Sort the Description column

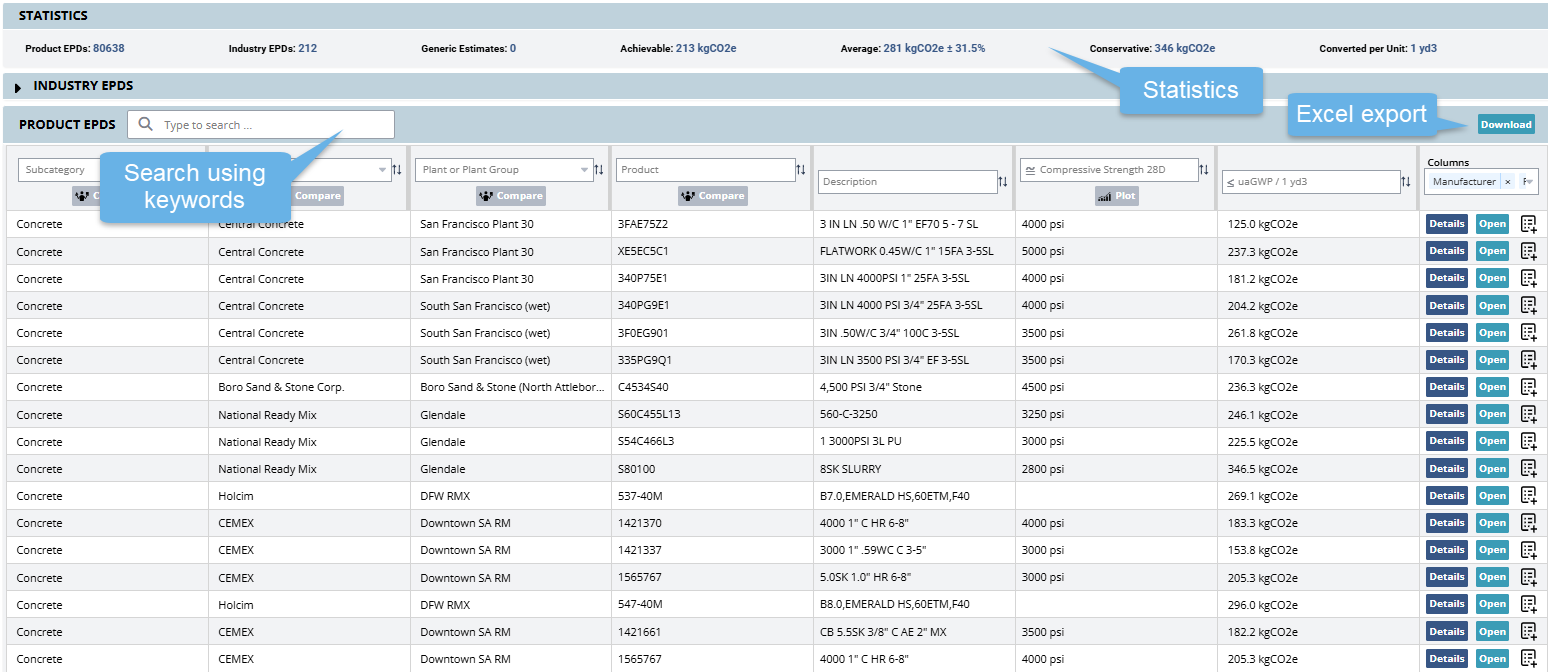point(1003,182)
